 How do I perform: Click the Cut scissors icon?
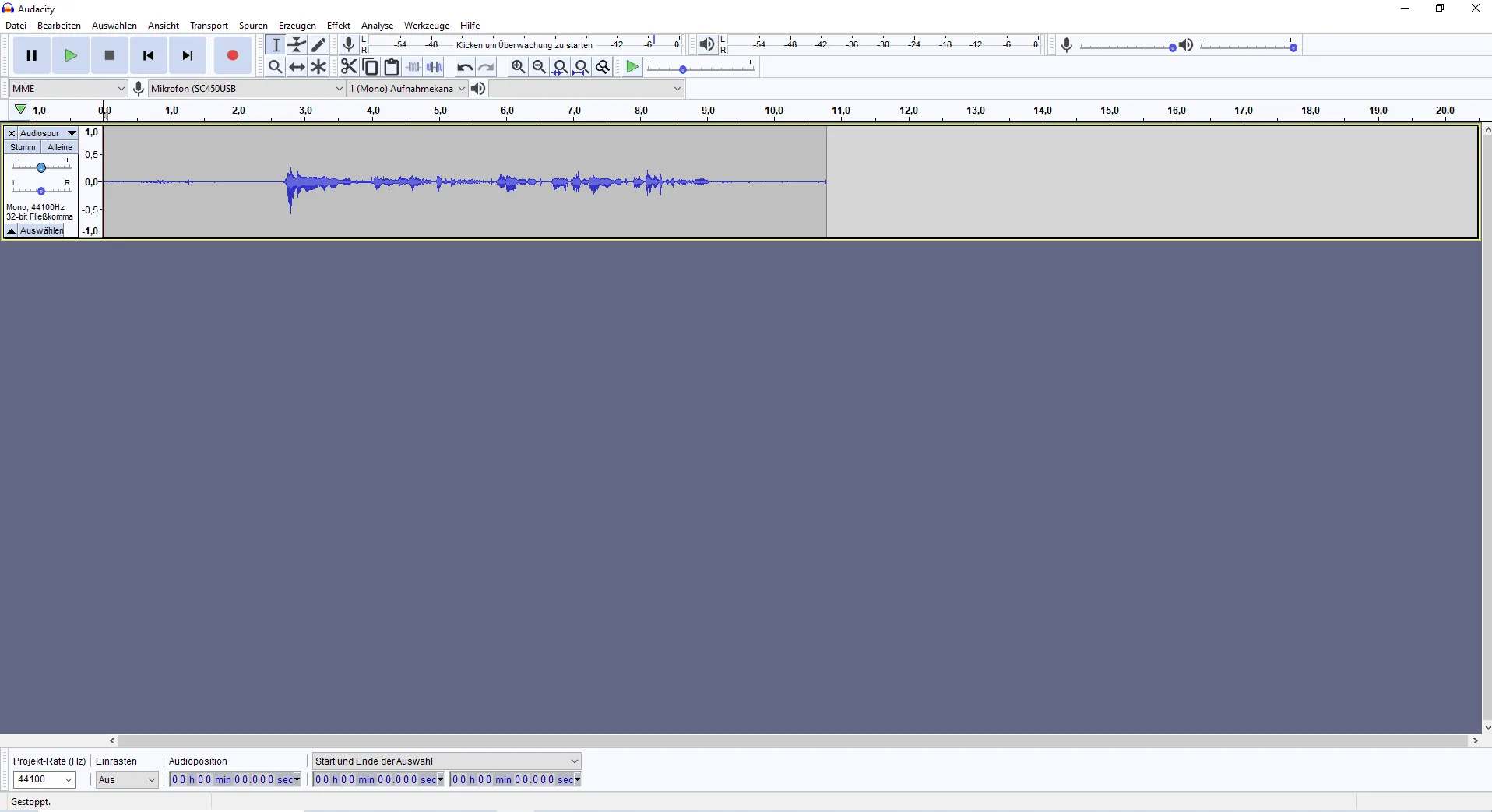(348, 67)
